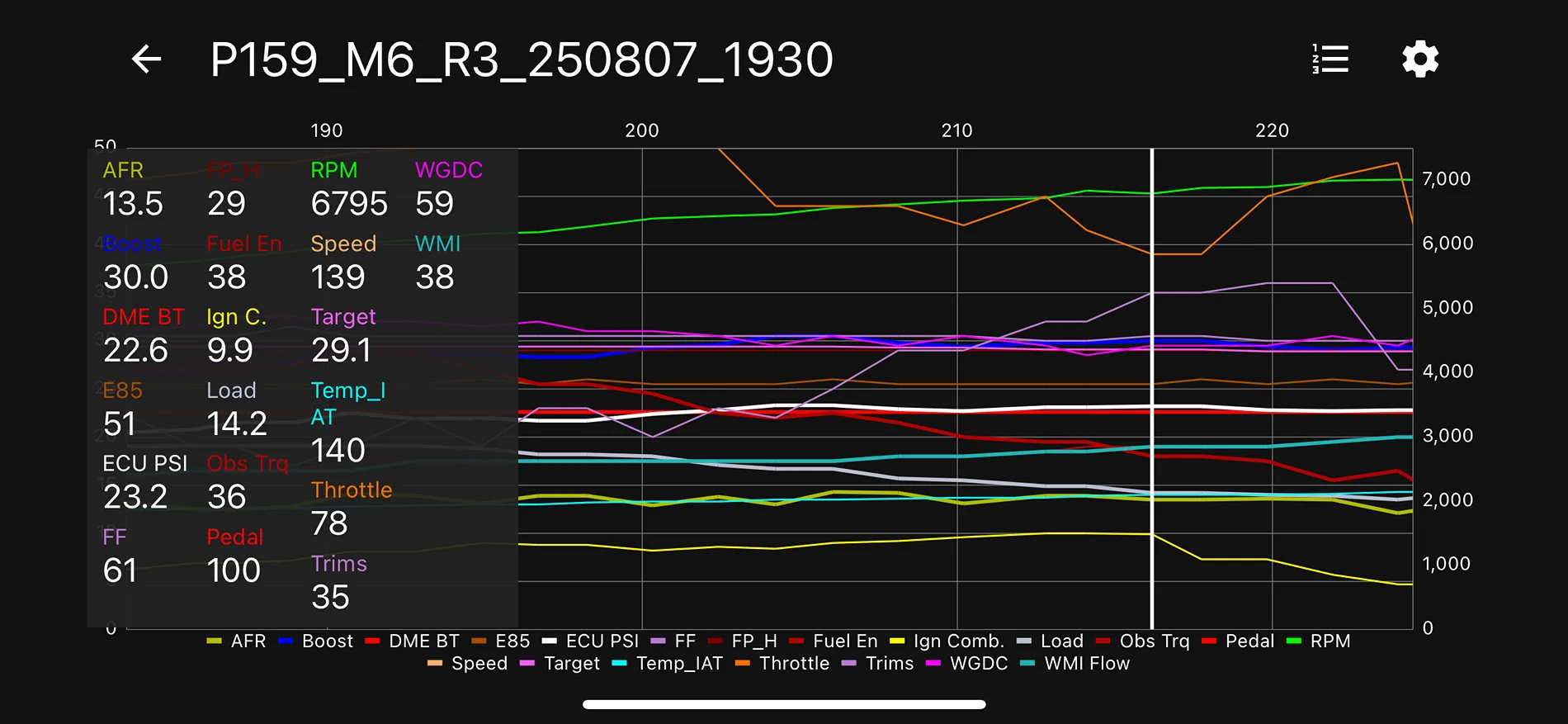Hide Trims series via legend
This screenshot has width=1568, height=724.
coord(878,664)
